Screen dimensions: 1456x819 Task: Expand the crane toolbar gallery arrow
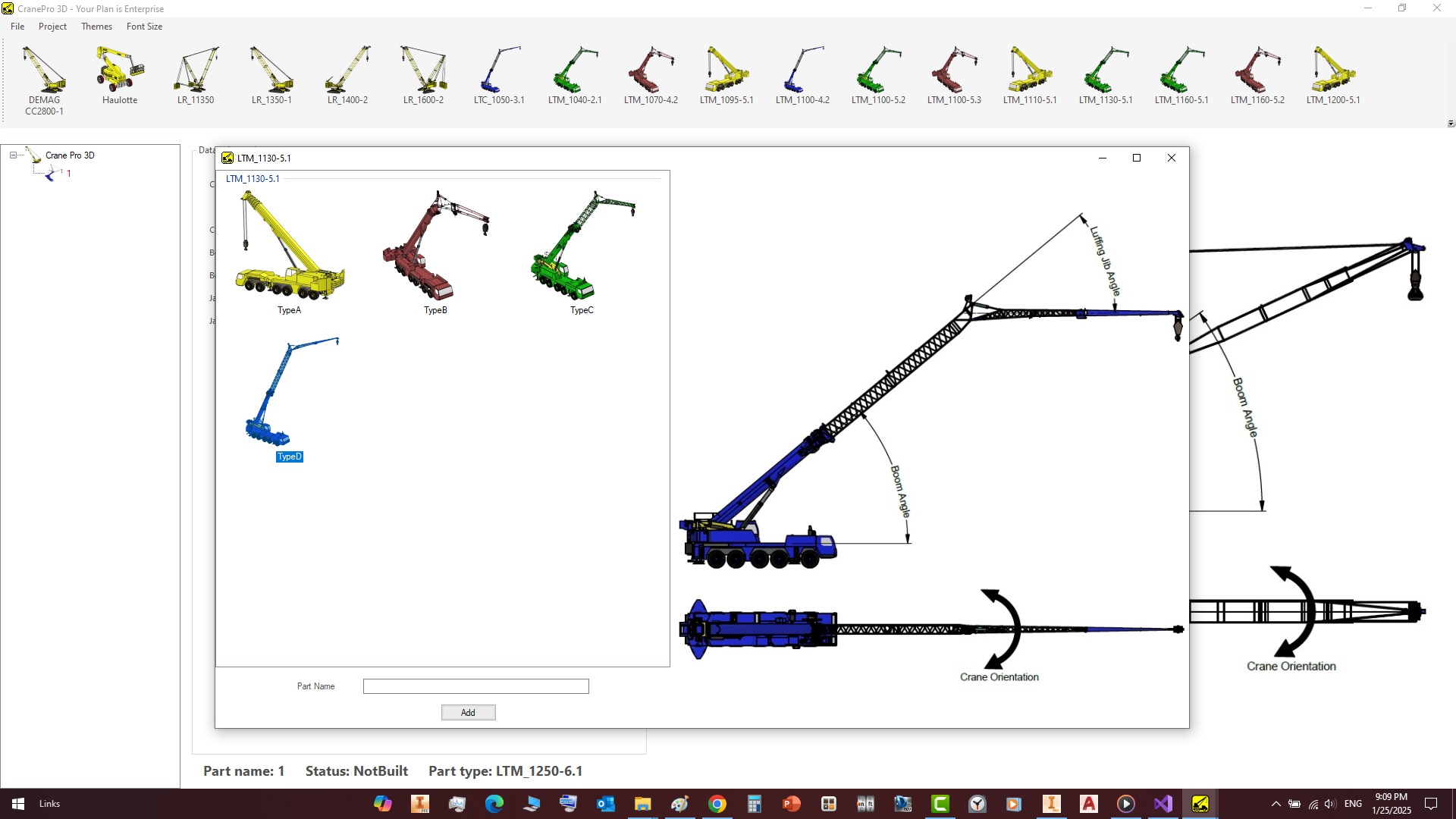[x=1451, y=123]
